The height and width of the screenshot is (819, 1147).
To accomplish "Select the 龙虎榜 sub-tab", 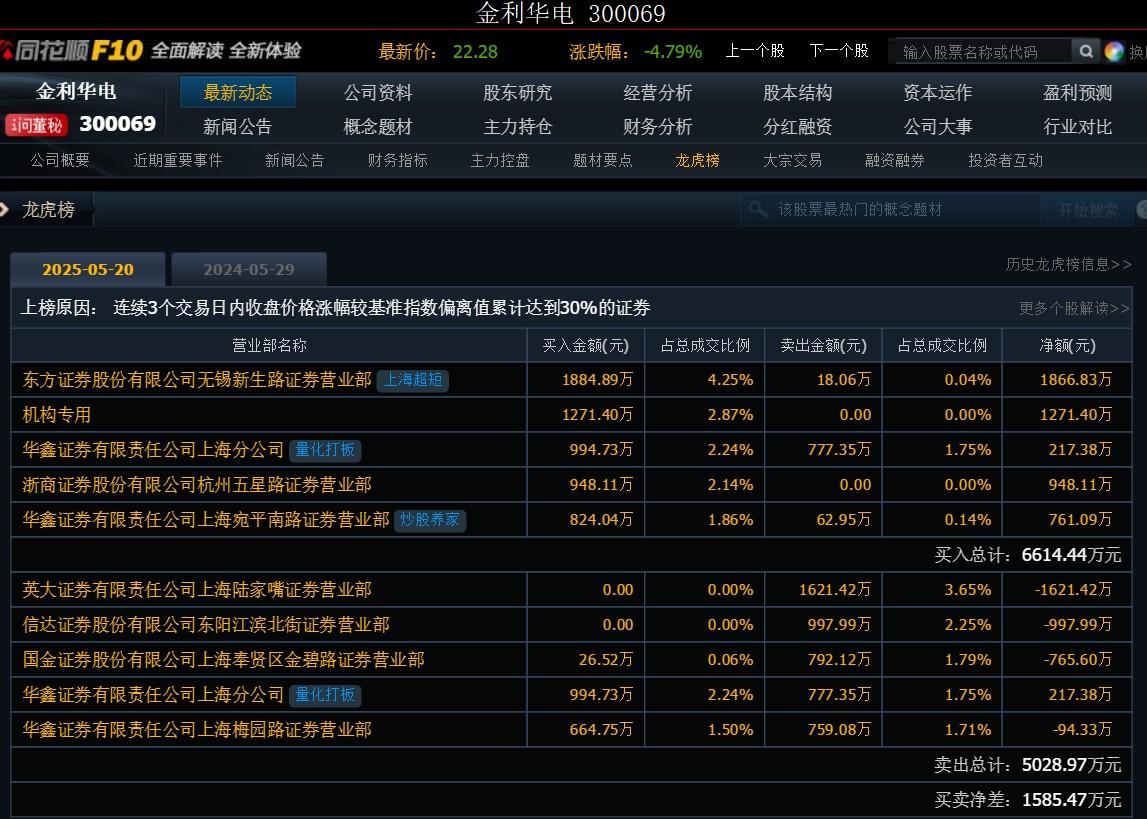I will [697, 160].
